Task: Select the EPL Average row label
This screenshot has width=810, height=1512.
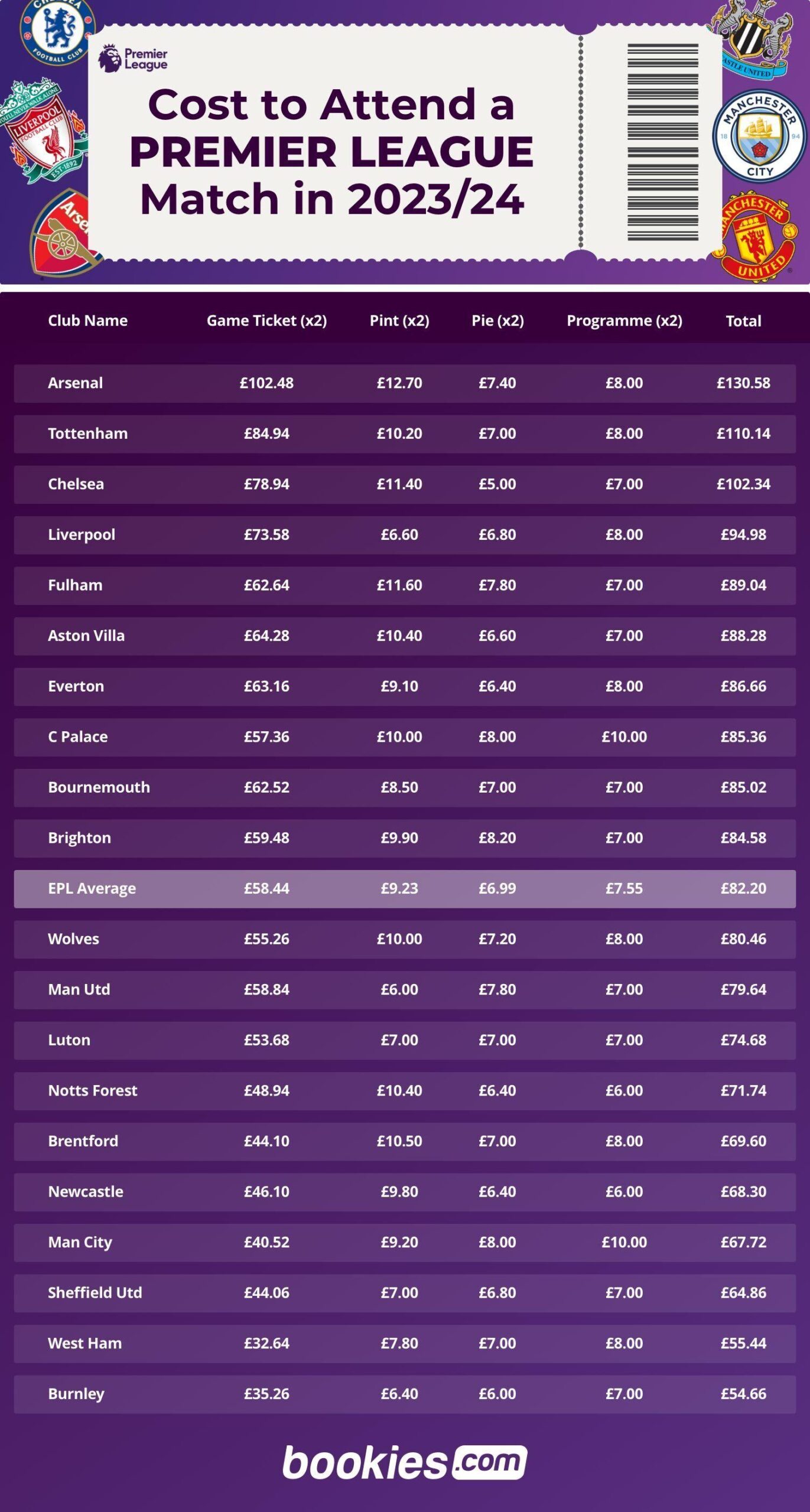Action: (x=92, y=888)
